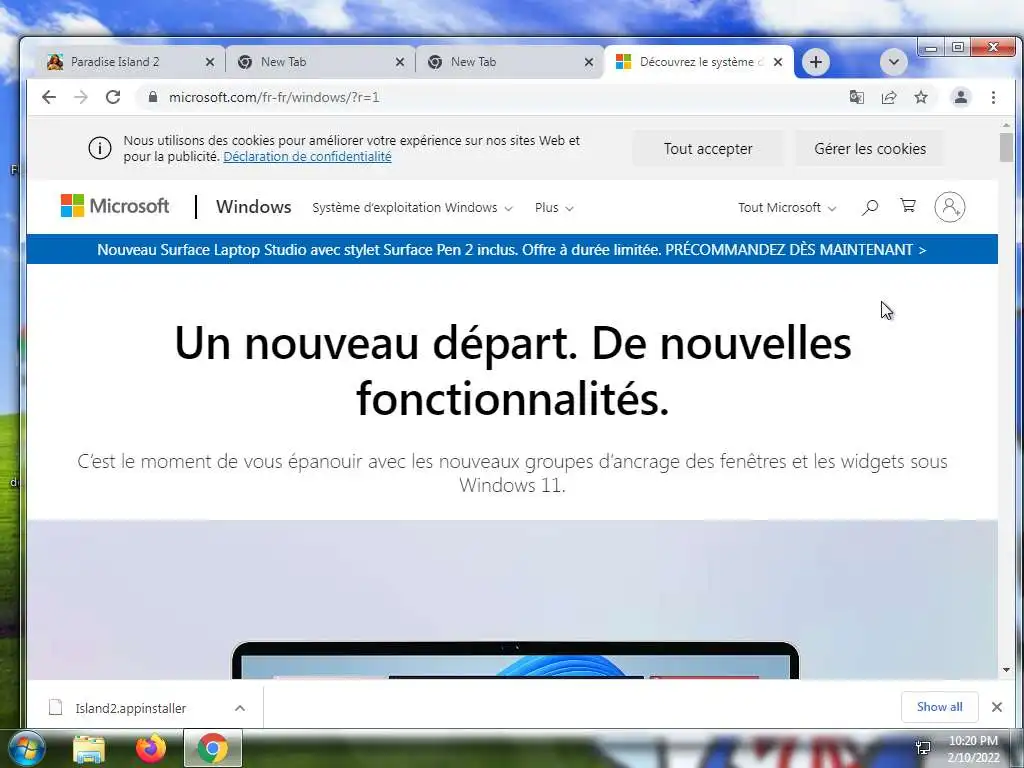Open the Microsoft site search magnifier
Screen dimensions: 1024x768
coord(870,208)
